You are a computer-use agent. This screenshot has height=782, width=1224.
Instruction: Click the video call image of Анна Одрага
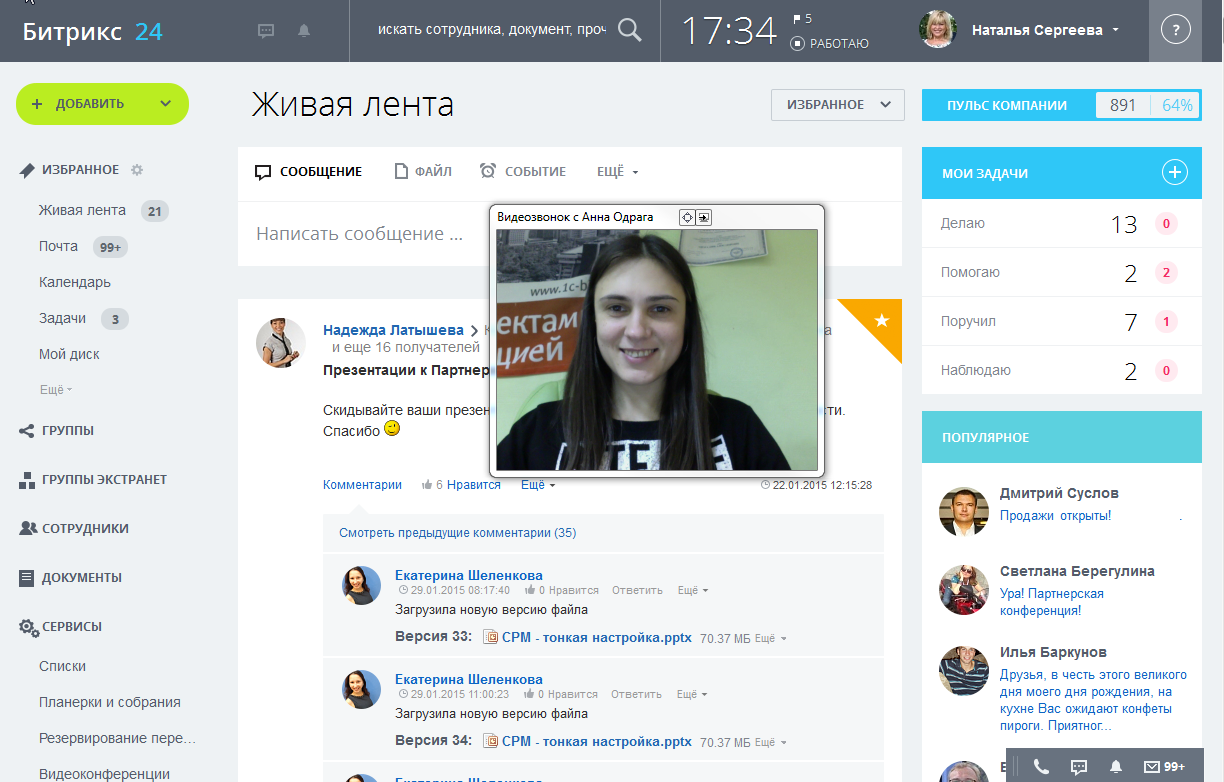(x=657, y=349)
